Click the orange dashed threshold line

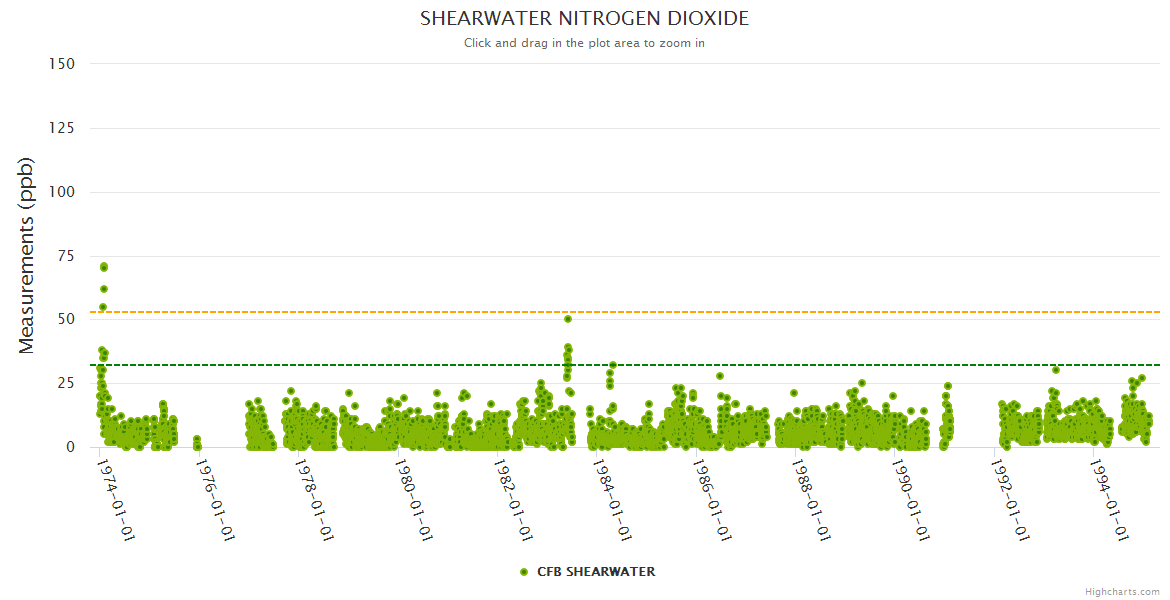click(800, 312)
